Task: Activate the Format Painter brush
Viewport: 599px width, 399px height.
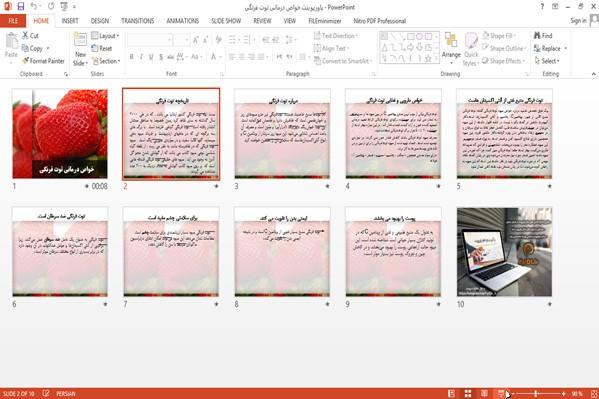Action: click(43, 61)
